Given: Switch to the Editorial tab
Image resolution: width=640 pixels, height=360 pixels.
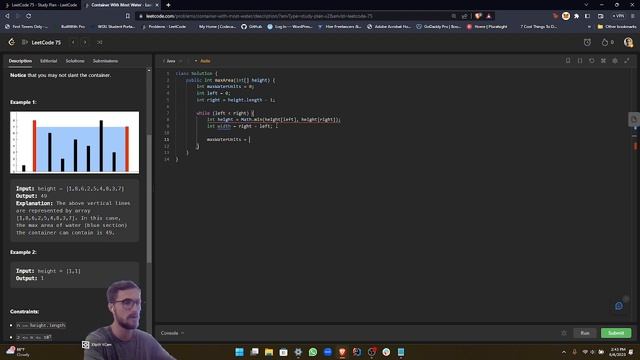Looking at the screenshot, I should pyautogui.click(x=49, y=61).
